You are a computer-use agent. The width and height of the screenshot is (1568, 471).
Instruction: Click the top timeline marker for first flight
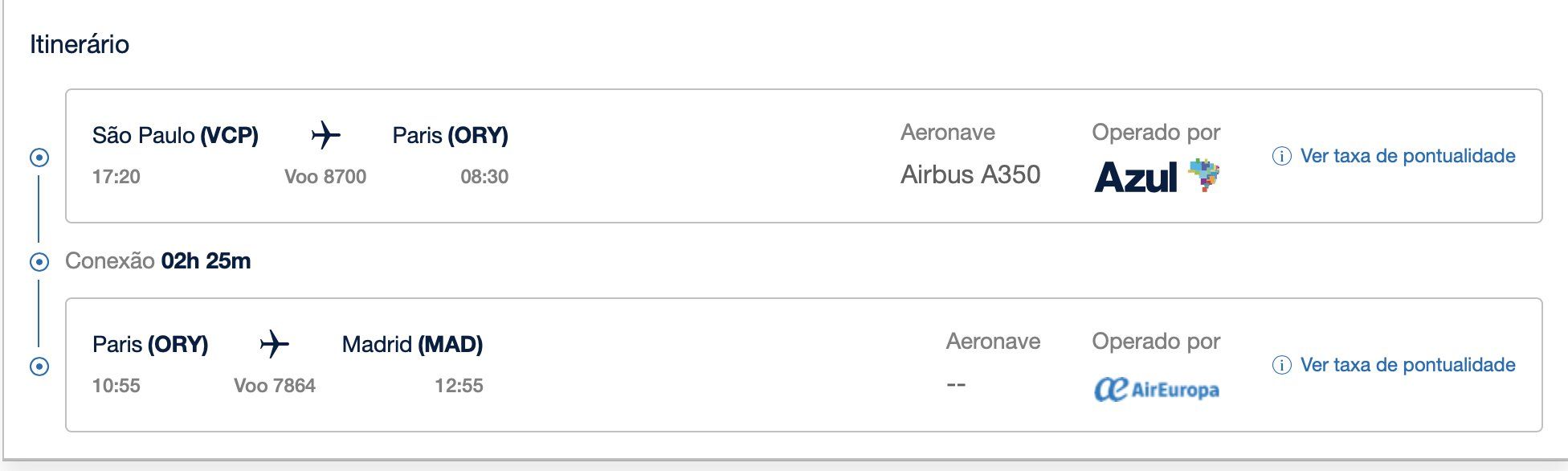pos(39,158)
